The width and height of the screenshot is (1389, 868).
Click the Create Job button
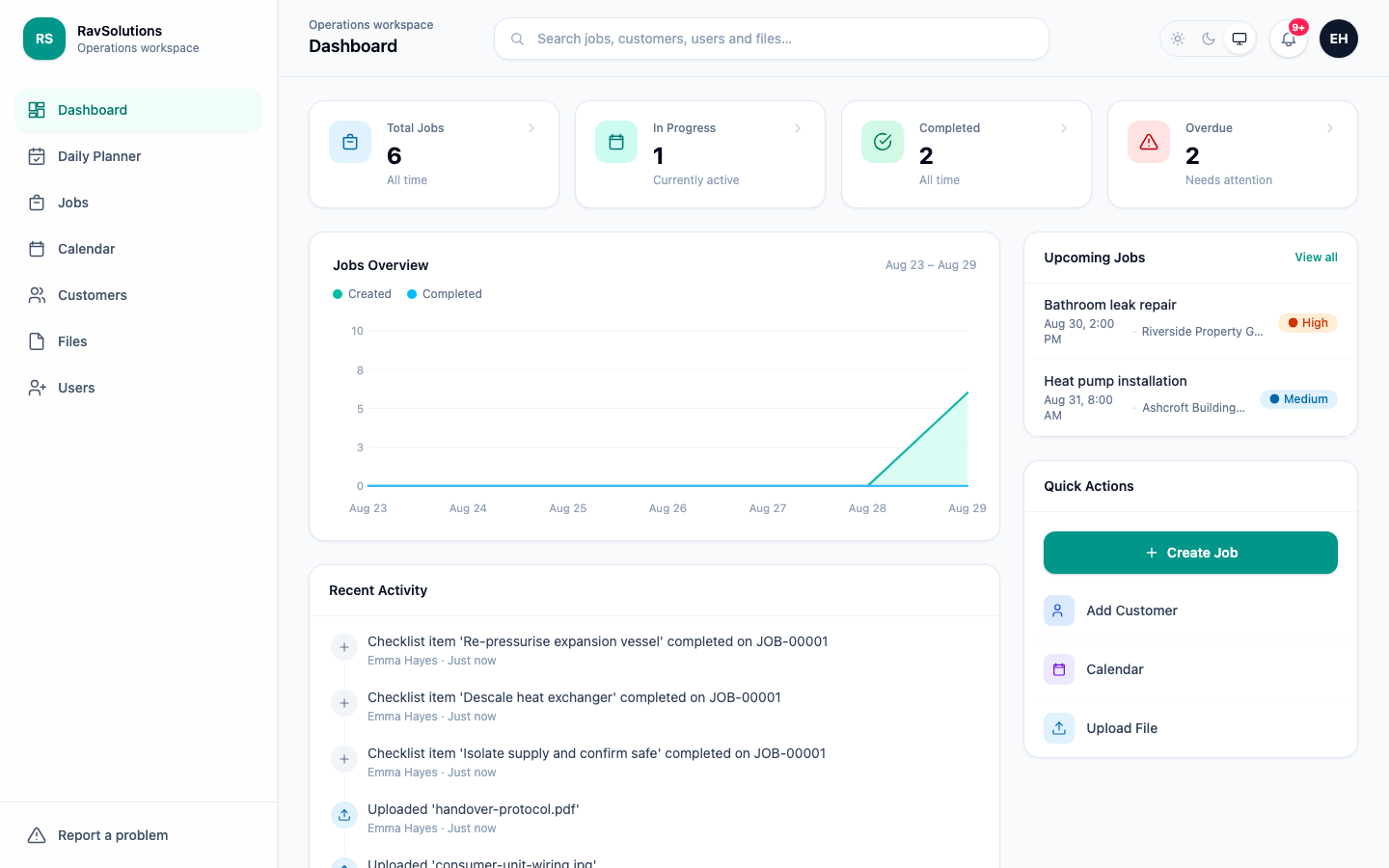[x=1190, y=553]
